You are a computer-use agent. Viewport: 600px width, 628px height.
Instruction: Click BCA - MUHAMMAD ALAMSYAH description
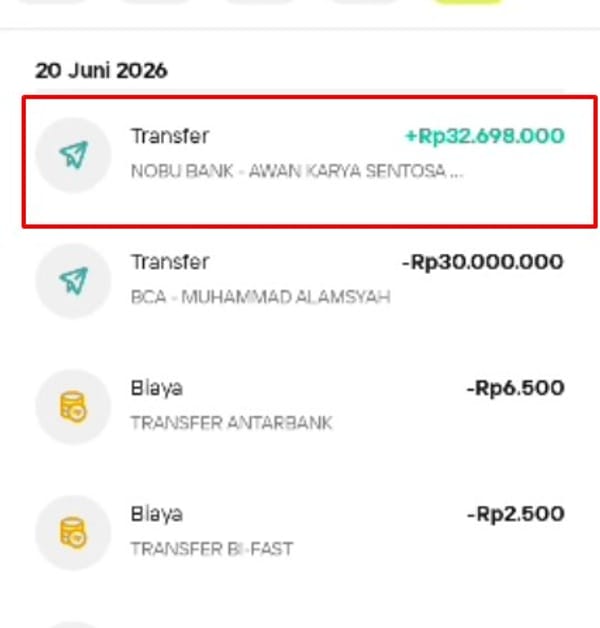[x=260, y=297]
